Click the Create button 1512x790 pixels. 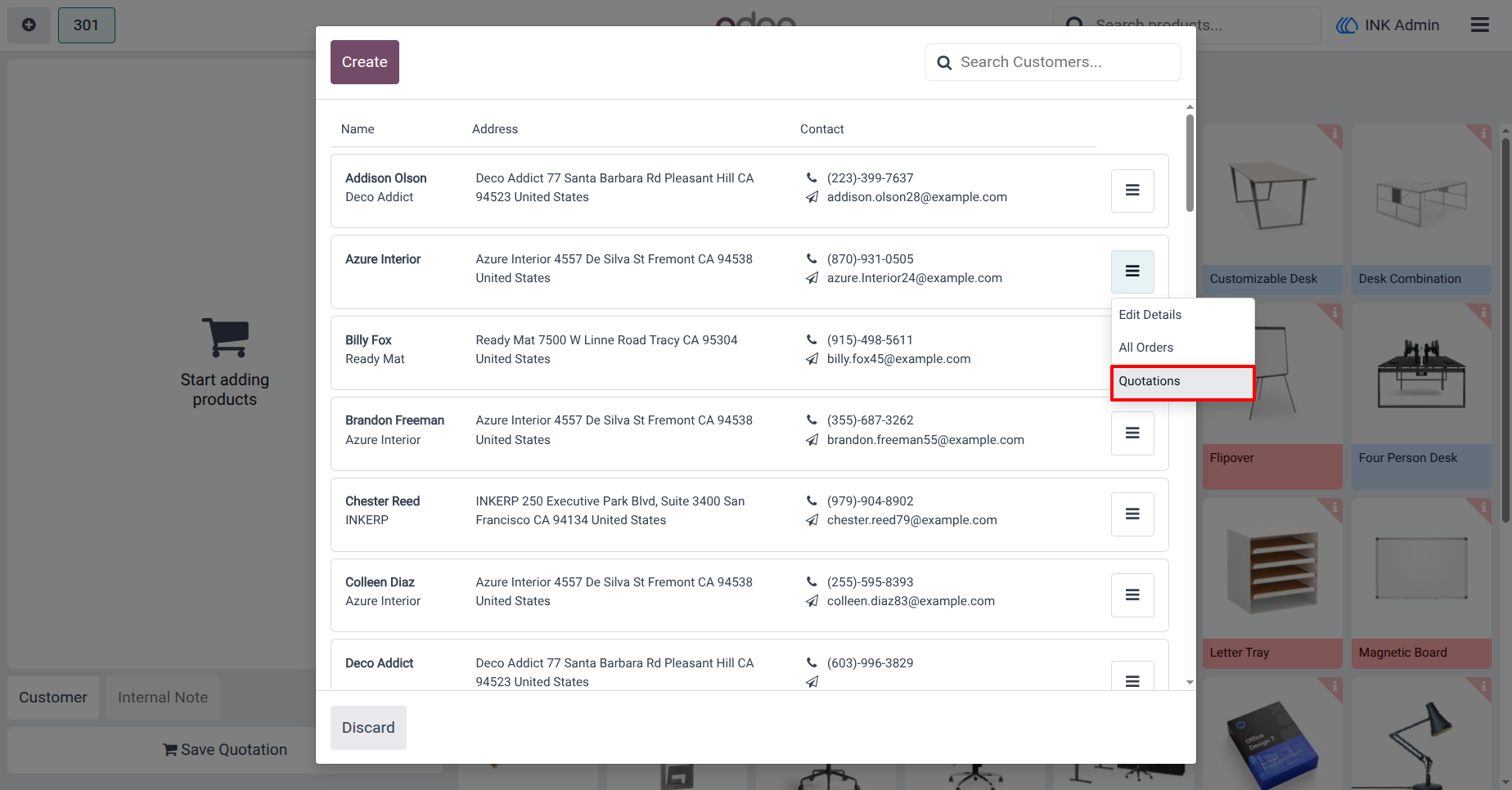(365, 62)
